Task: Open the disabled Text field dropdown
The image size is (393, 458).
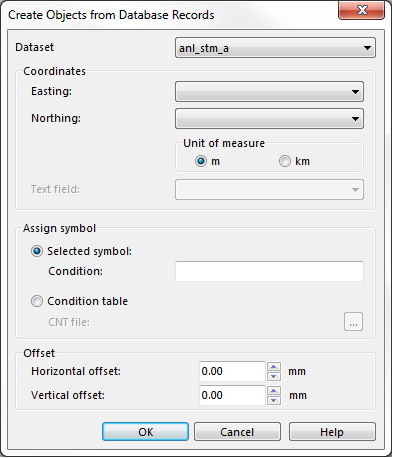Action: tap(269, 190)
